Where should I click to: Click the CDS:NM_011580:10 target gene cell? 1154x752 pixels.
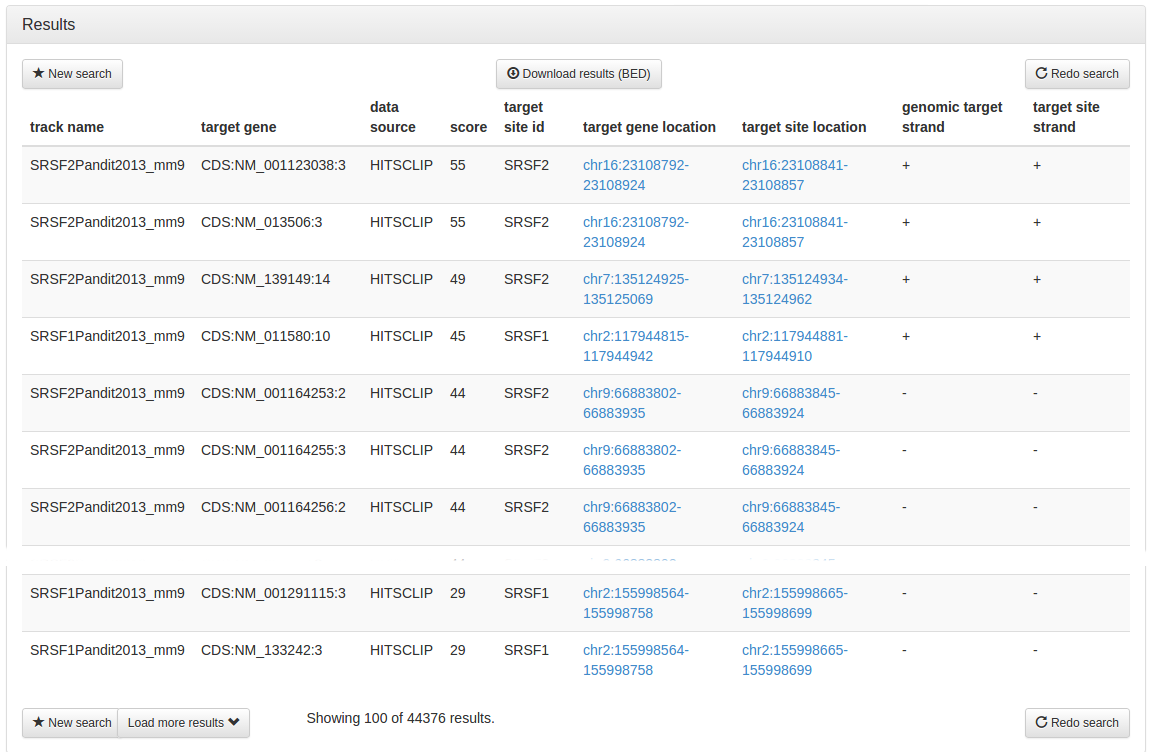coord(266,336)
